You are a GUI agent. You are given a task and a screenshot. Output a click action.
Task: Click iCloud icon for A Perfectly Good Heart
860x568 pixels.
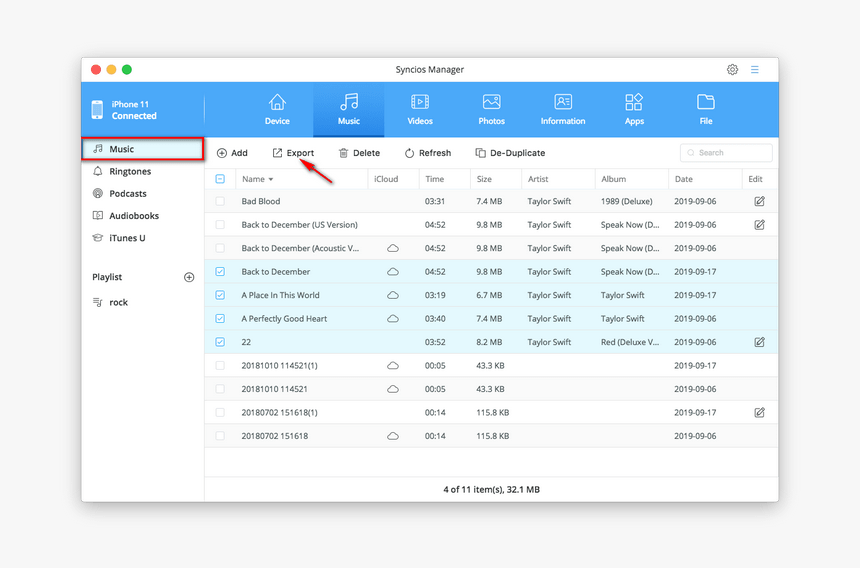click(393, 319)
